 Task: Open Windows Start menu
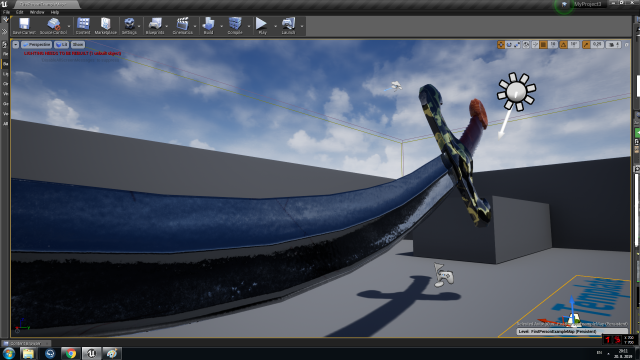(8, 353)
